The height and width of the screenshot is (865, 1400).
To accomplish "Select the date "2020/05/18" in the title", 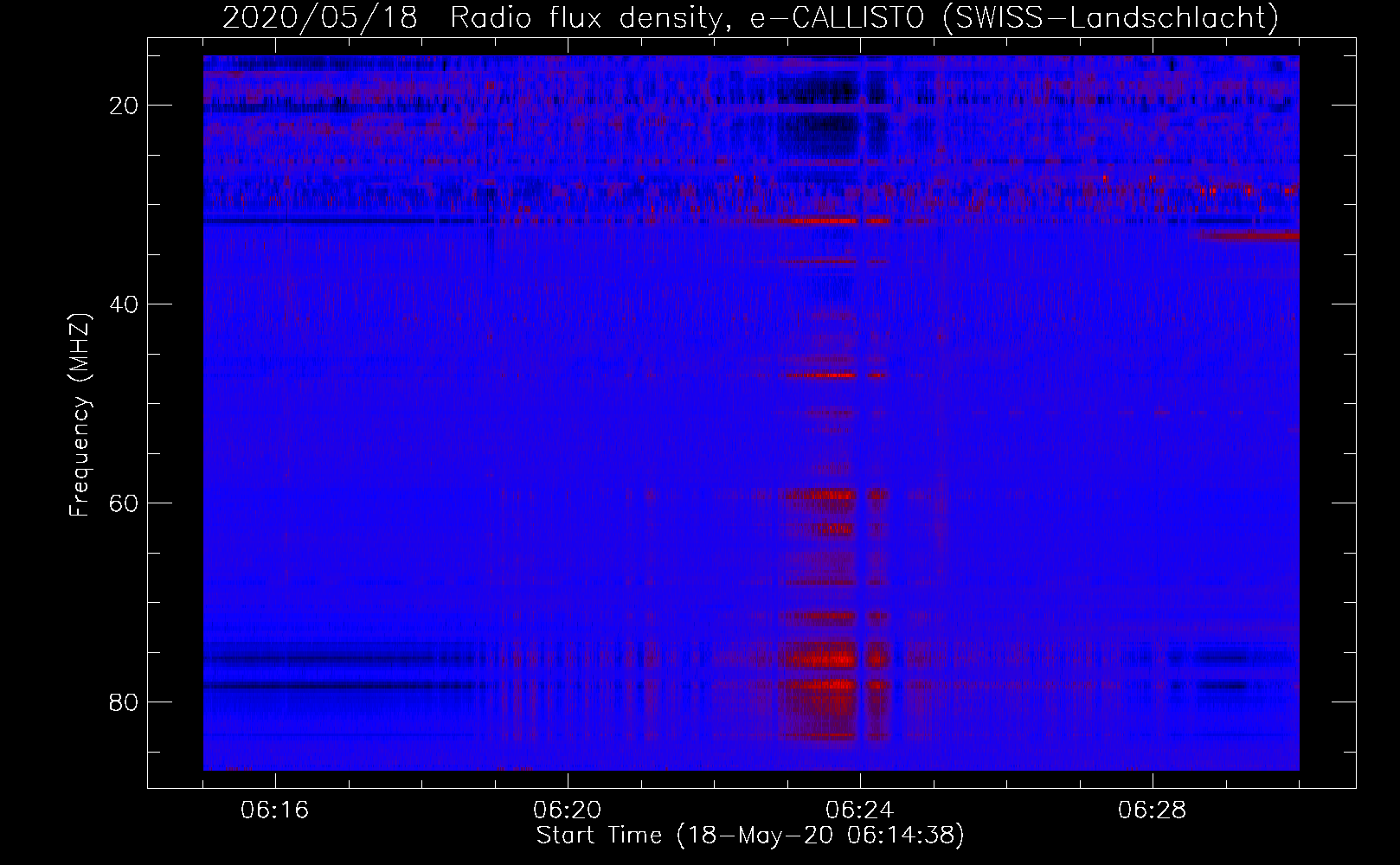I will 319,18.
